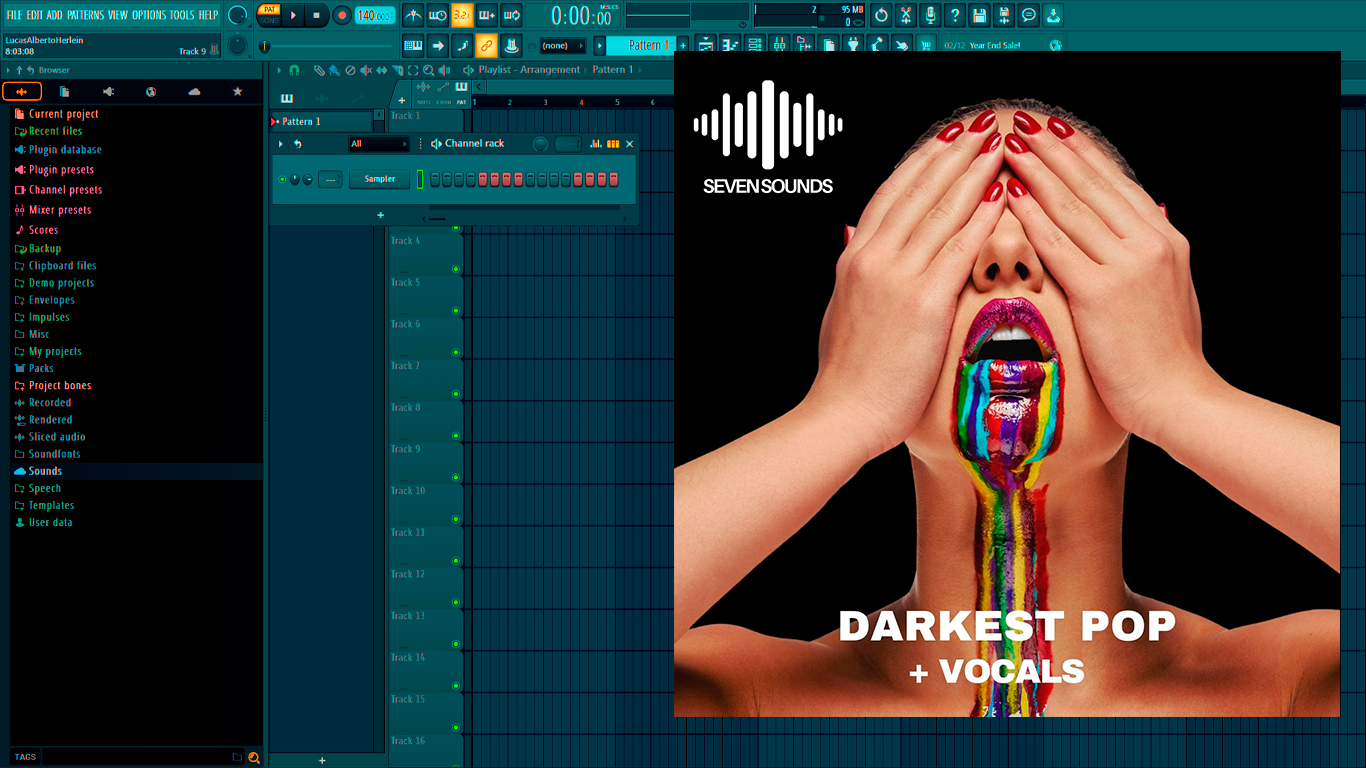Toggle metronome icon in toolbar
The height and width of the screenshot is (768, 1366).
coord(413,15)
